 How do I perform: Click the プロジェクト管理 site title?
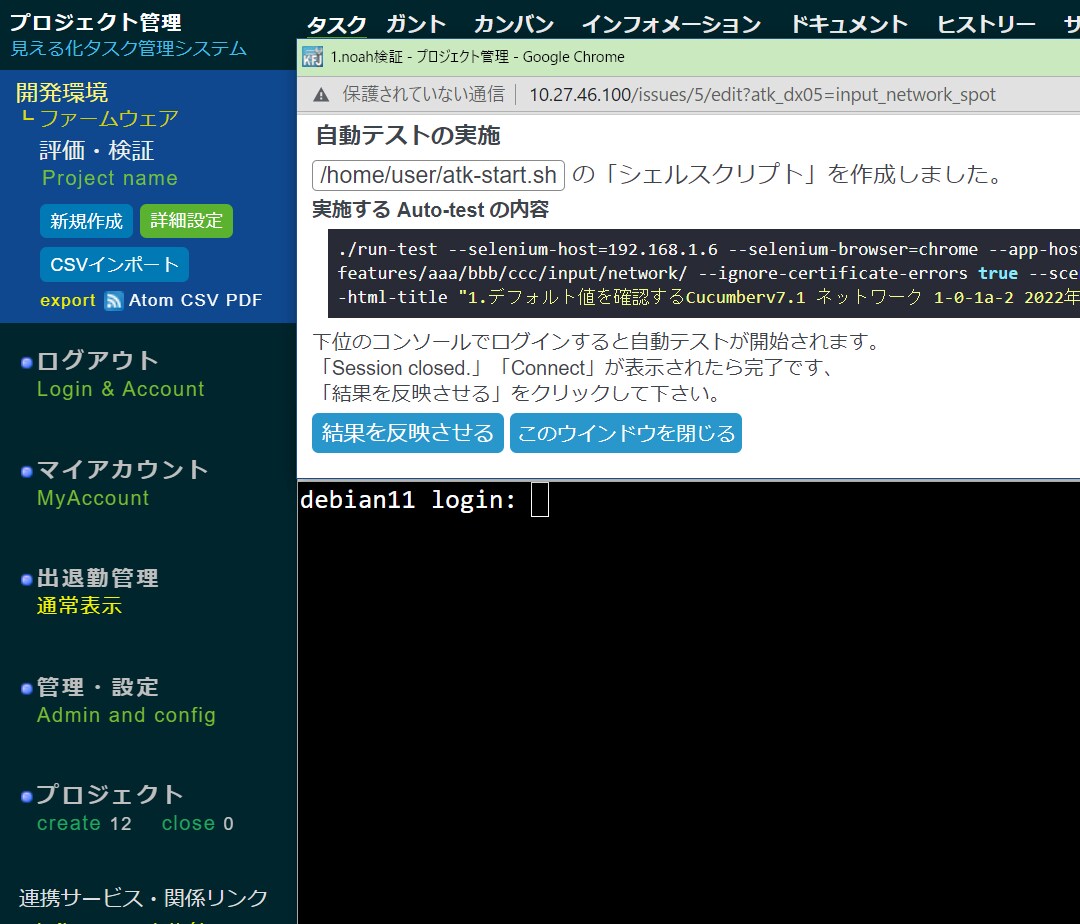click(x=95, y=22)
